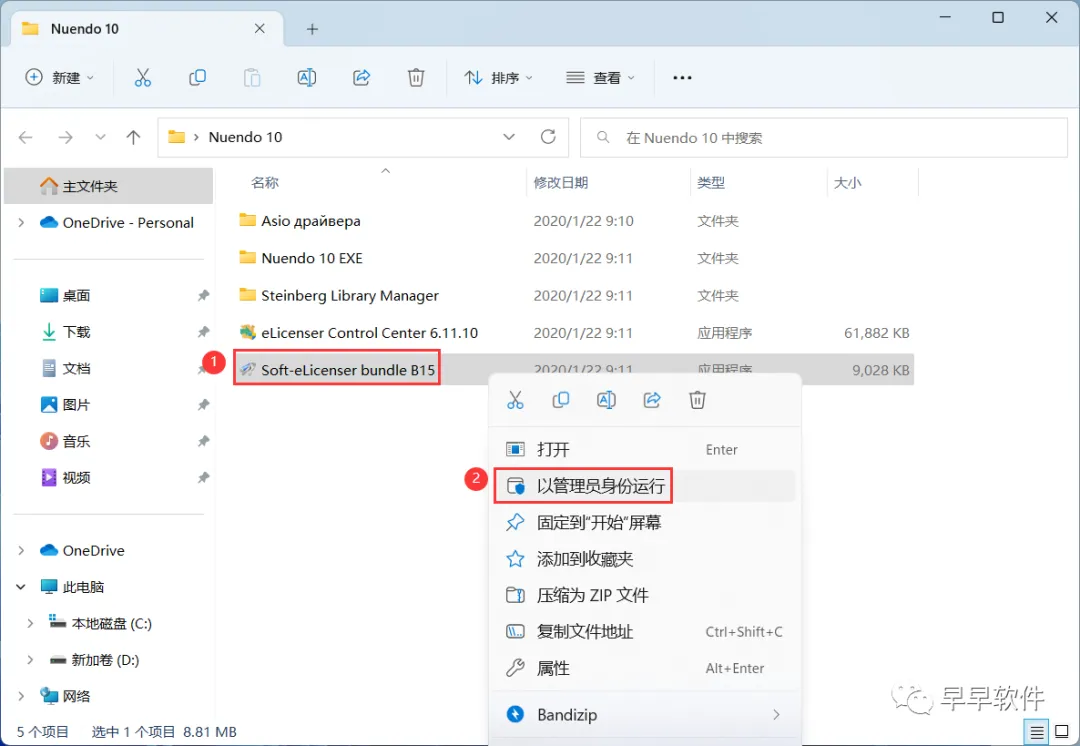Click Nuendo 10 in the address bar
Viewport: 1080px width, 746px height.
(x=245, y=137)
